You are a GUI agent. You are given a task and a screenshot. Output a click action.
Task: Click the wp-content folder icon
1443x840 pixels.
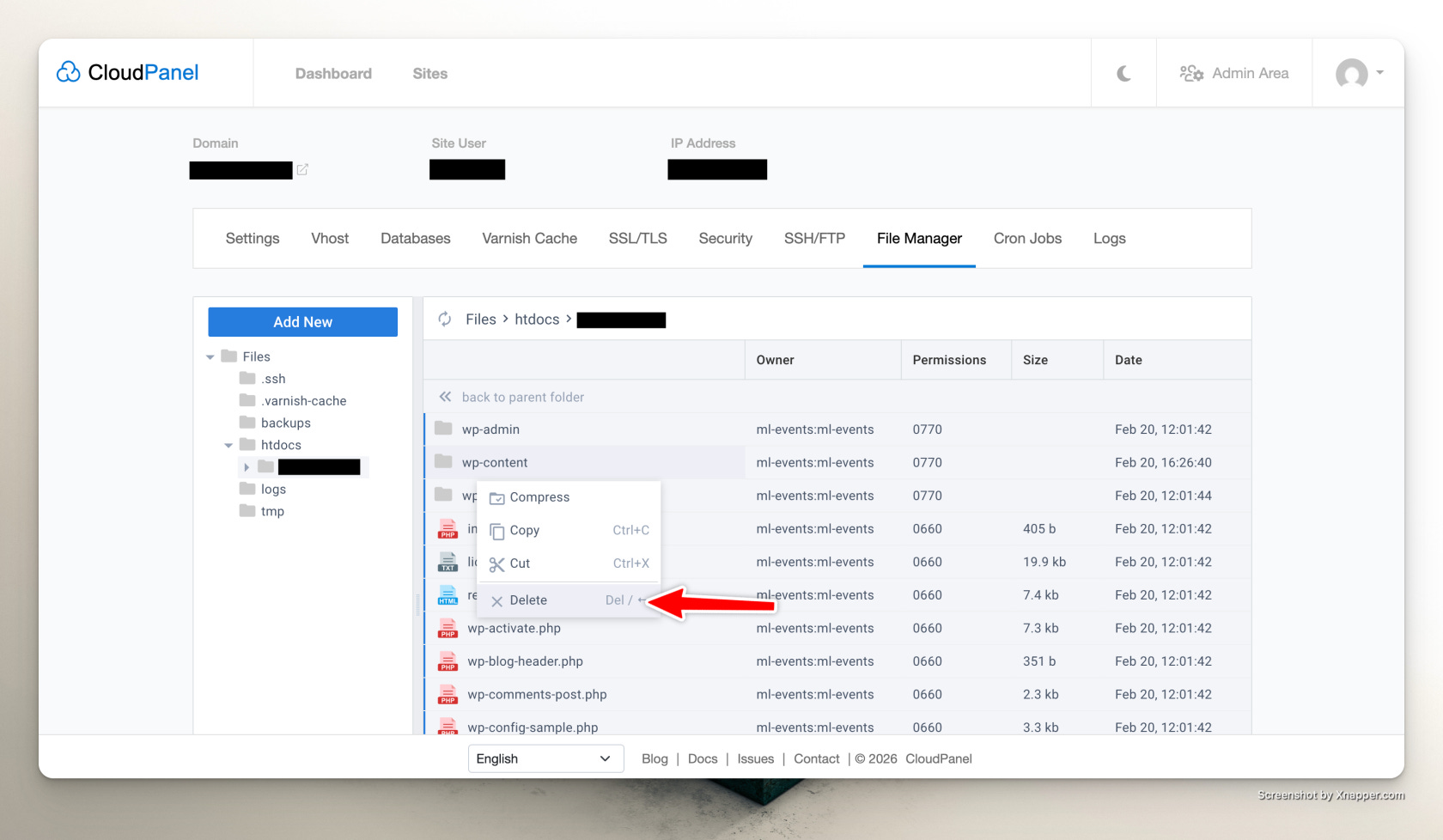[443, 461]
